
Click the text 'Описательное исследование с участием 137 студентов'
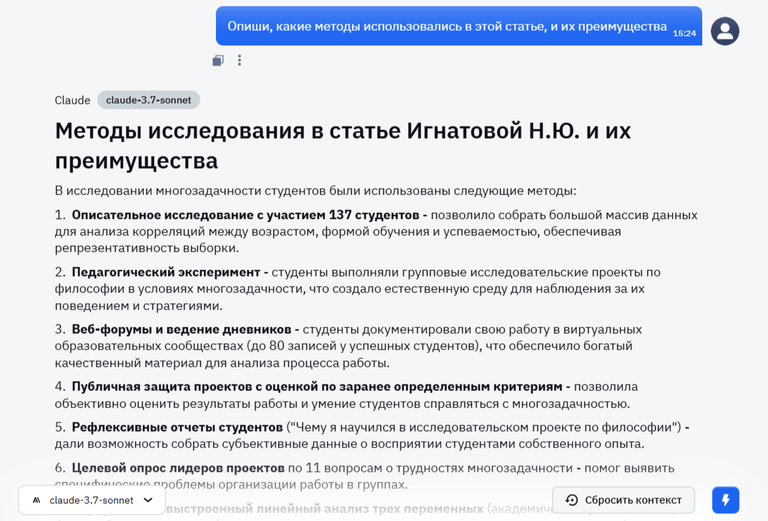click(x=245, y=215)
